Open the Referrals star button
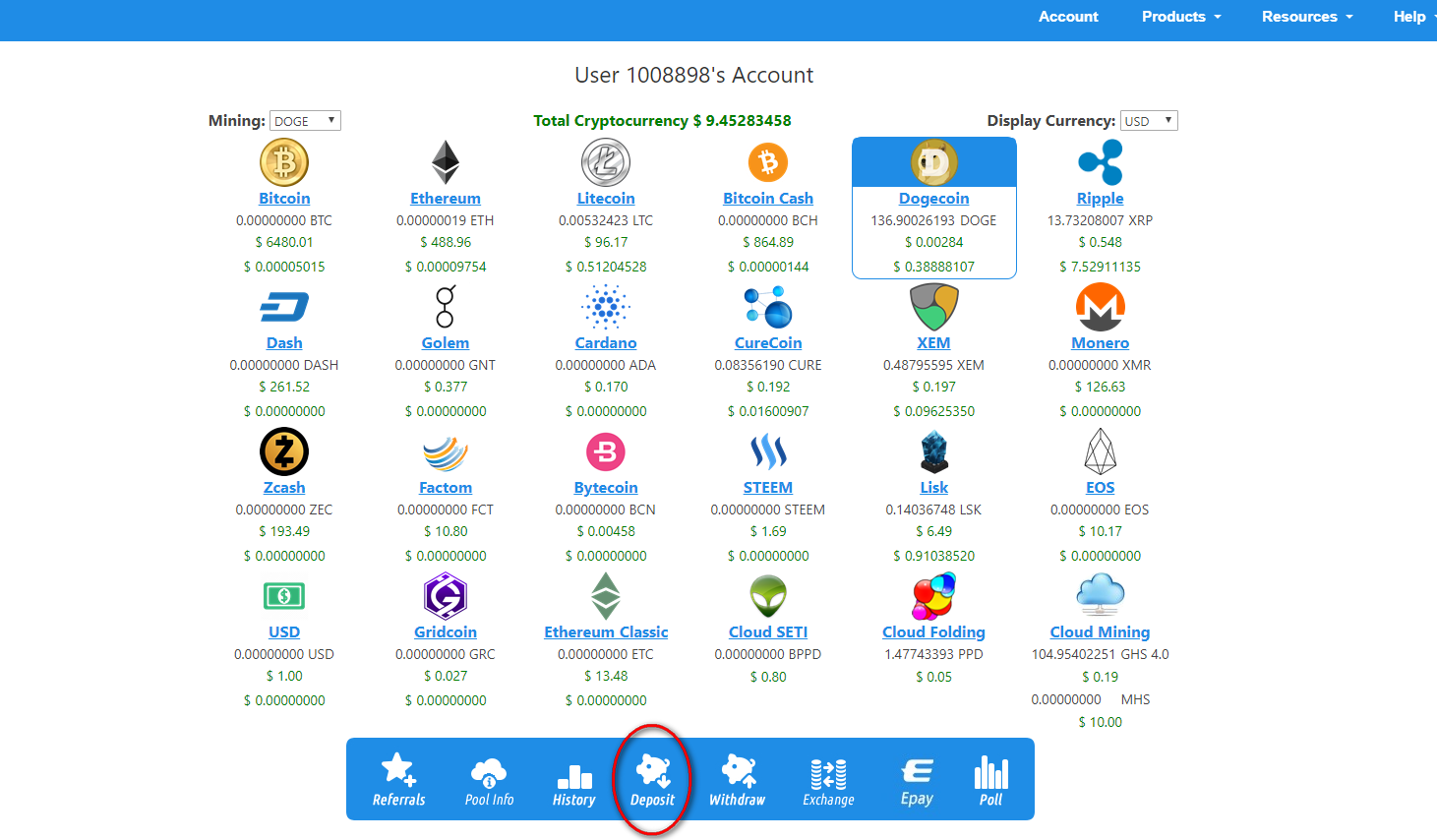 pos(398,780)
